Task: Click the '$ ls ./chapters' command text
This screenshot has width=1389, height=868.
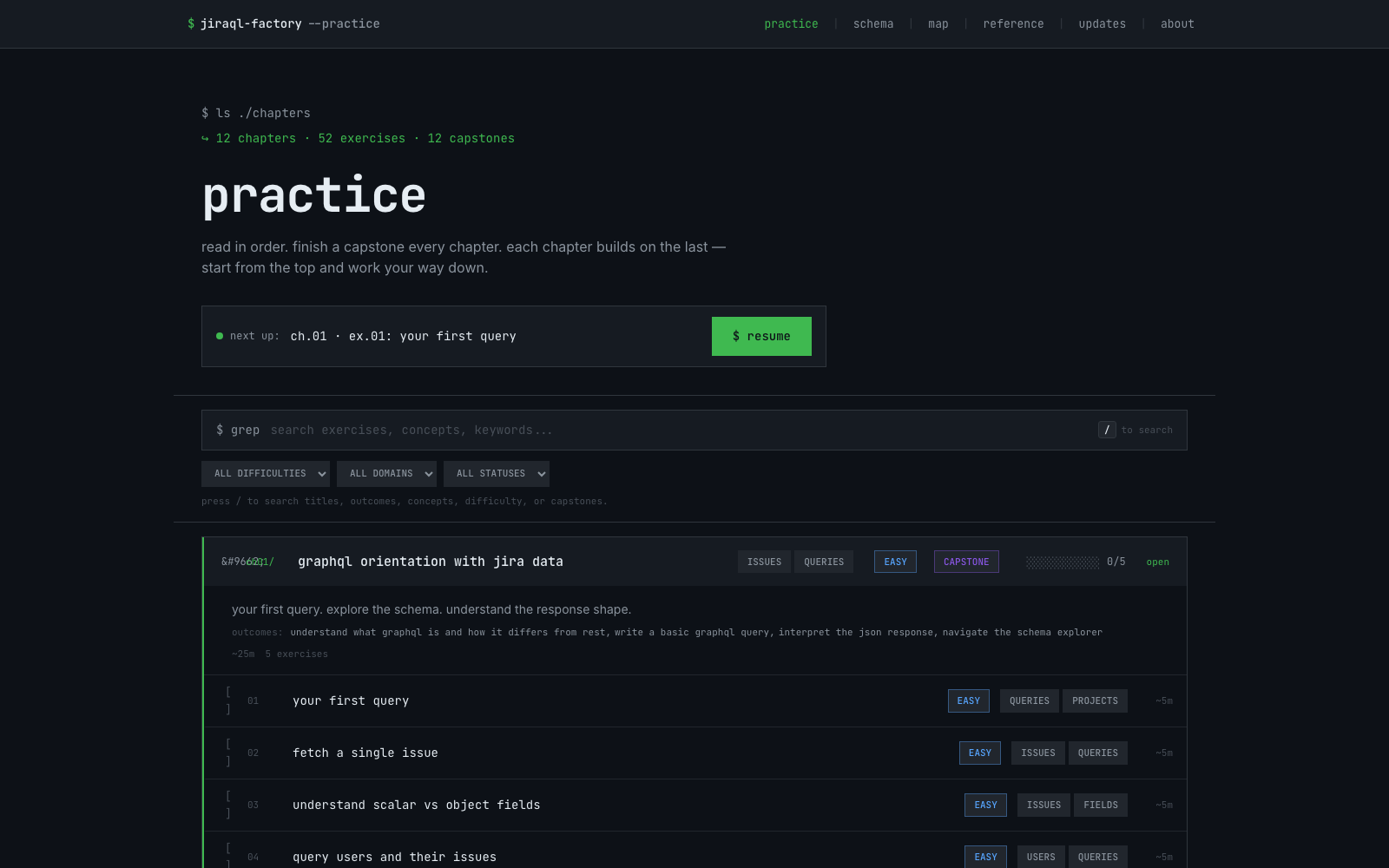Action: click(256, 113)
